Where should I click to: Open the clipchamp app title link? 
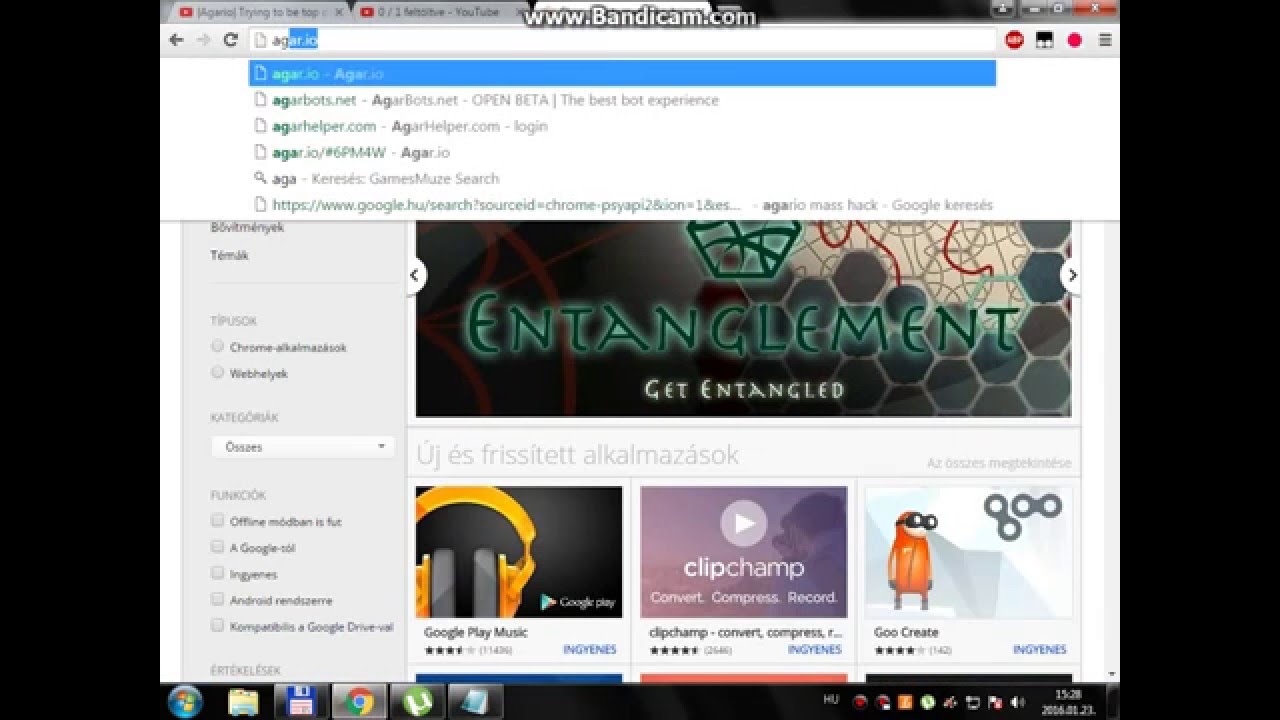pyautogui.click(x=745, y=632)
